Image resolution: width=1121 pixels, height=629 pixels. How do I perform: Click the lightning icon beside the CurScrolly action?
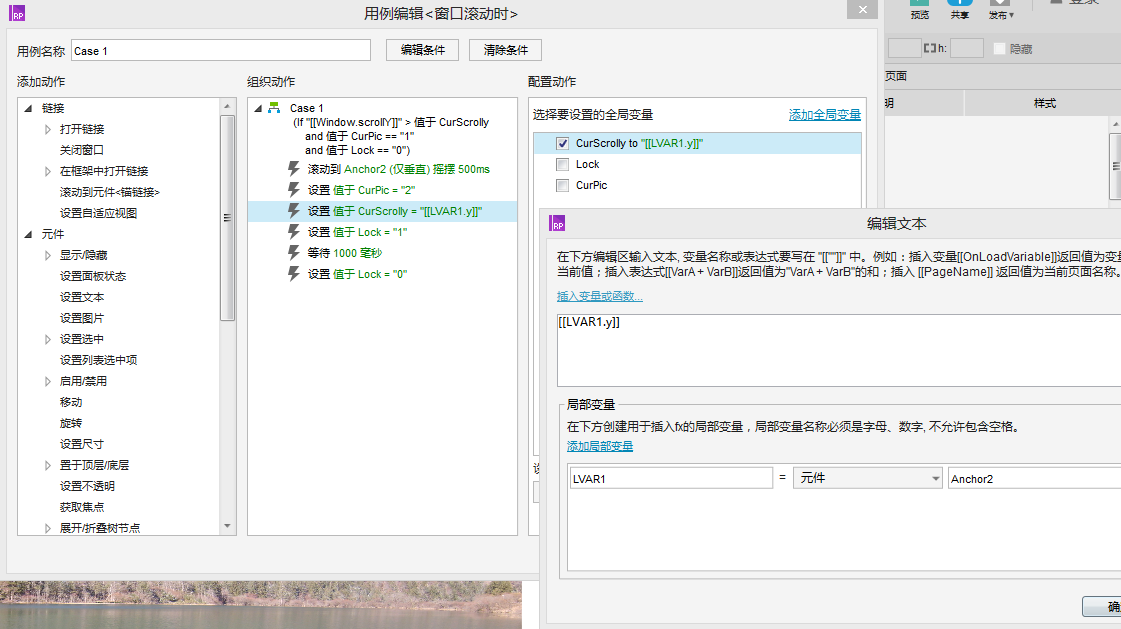pos(293,211)
